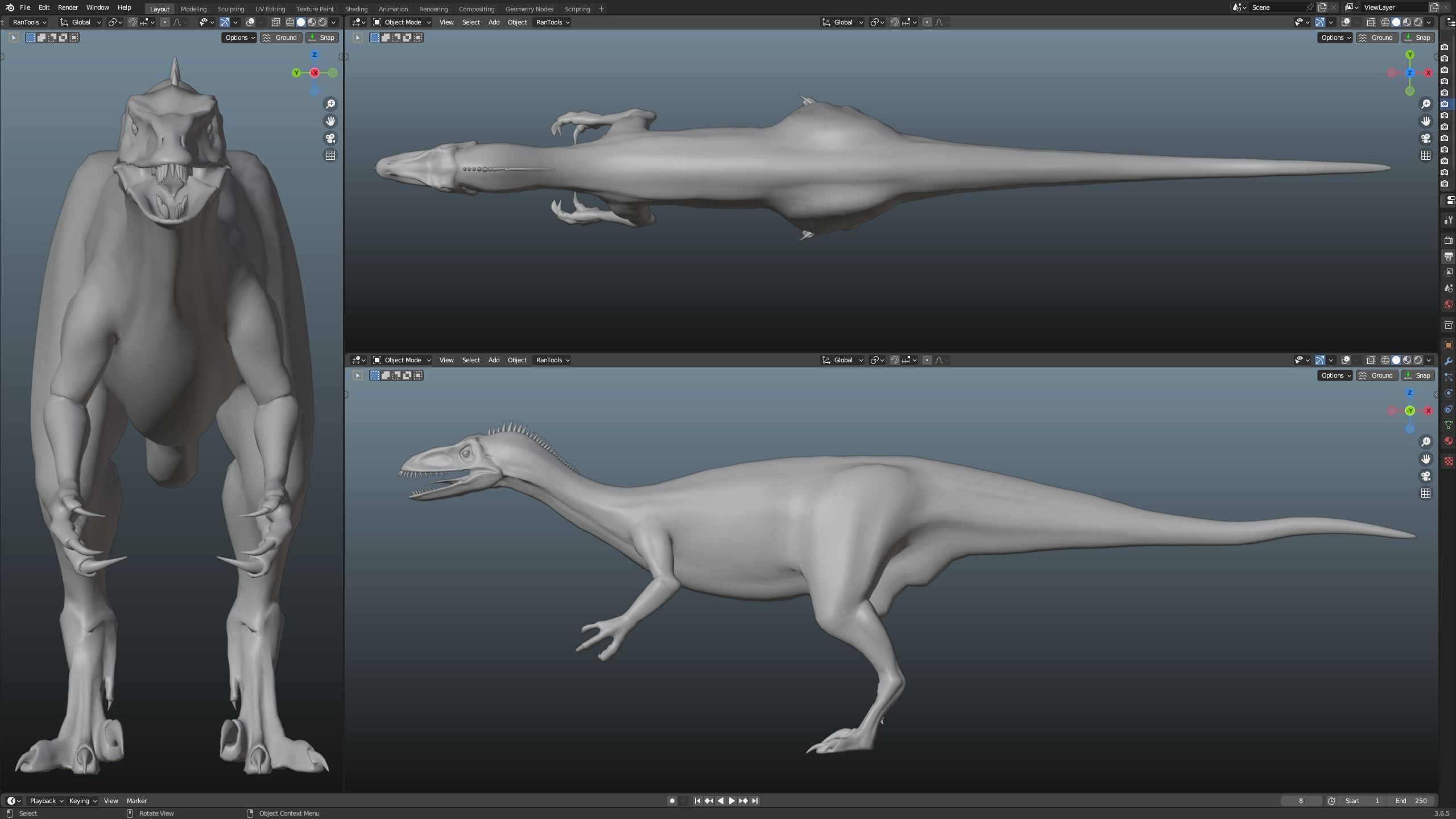Screen dimensions: 1456x819
Task: Open Global orientation dropdown in top viewport
Action: 843,22
